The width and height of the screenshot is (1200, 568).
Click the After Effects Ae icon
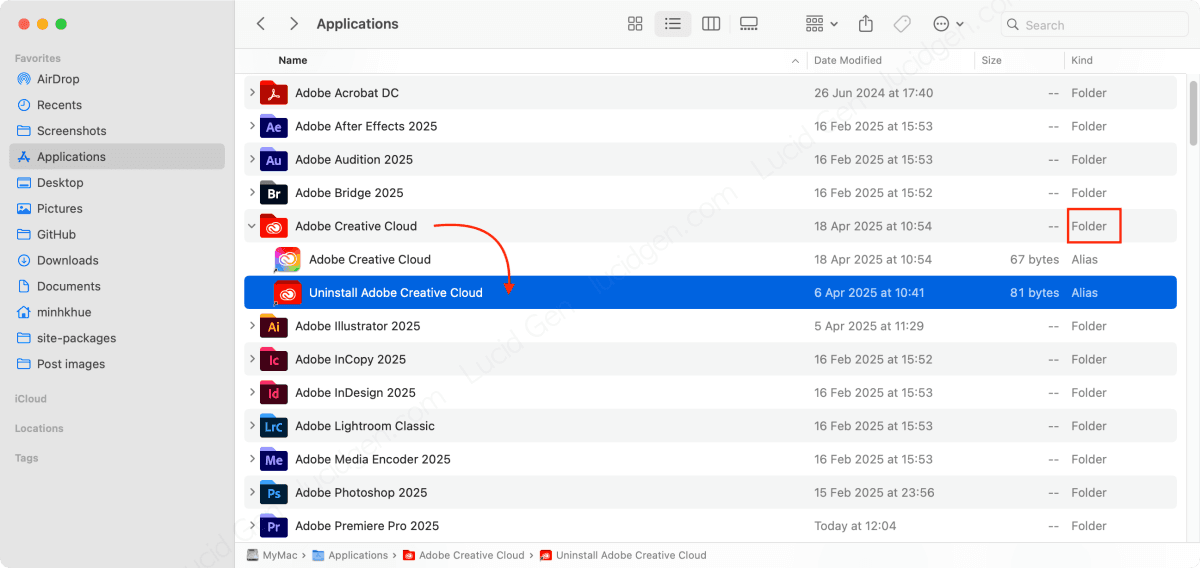[x=273, y=126]
